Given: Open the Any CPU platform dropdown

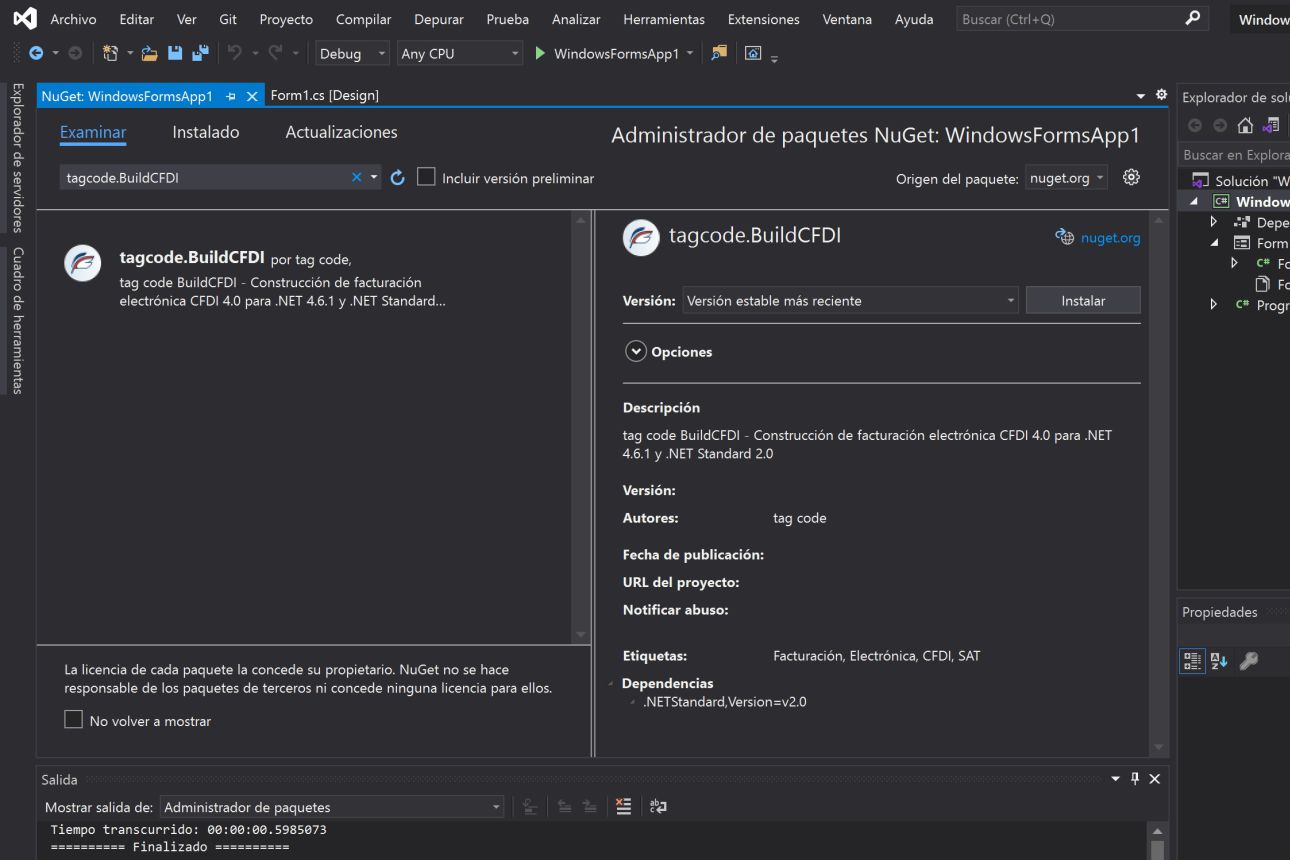Looking at the screenshot, I should 460,53.
